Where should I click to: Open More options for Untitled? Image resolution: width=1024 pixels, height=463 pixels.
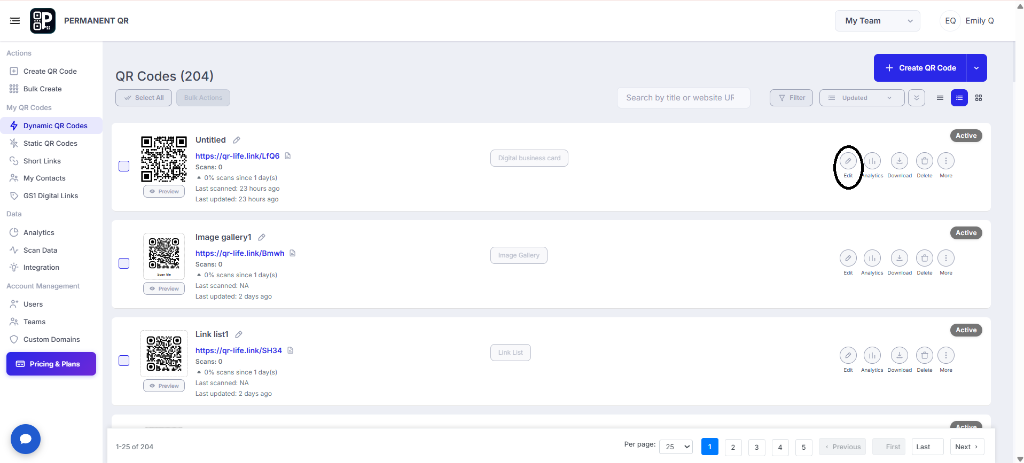click(x=946, y=161)
